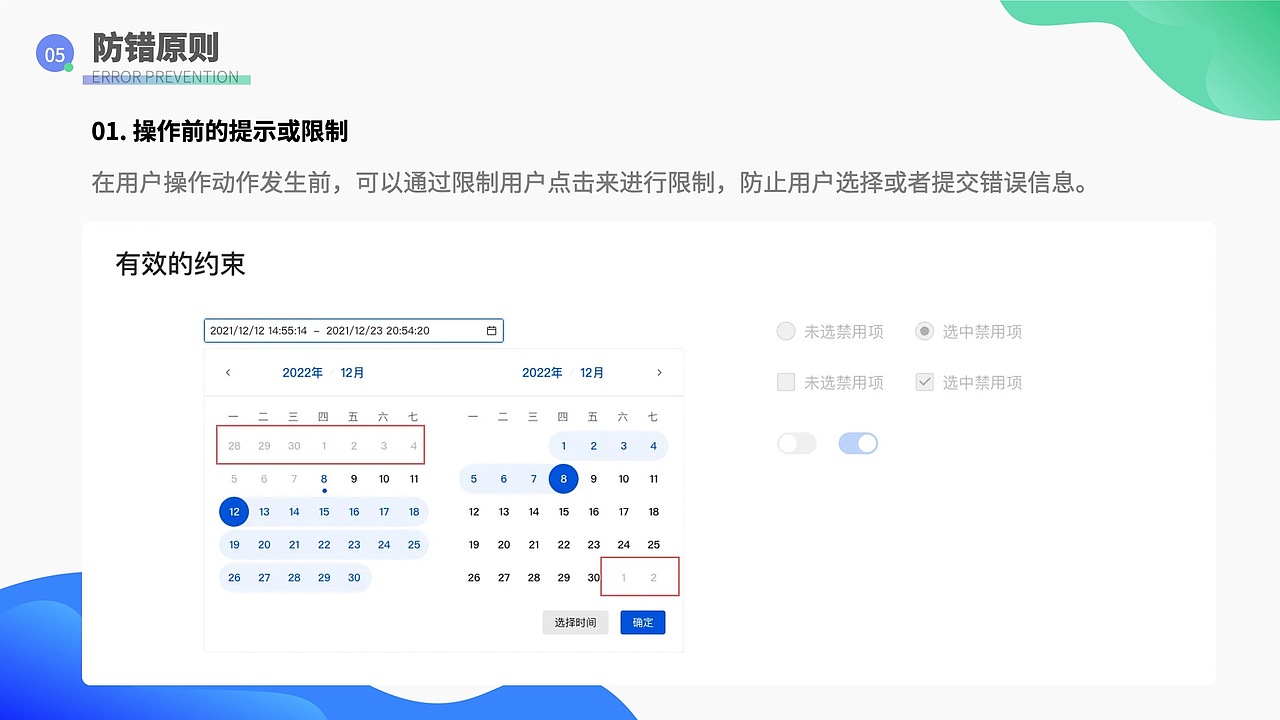Click the 防错原则 slide title

(x=155, y=48)
